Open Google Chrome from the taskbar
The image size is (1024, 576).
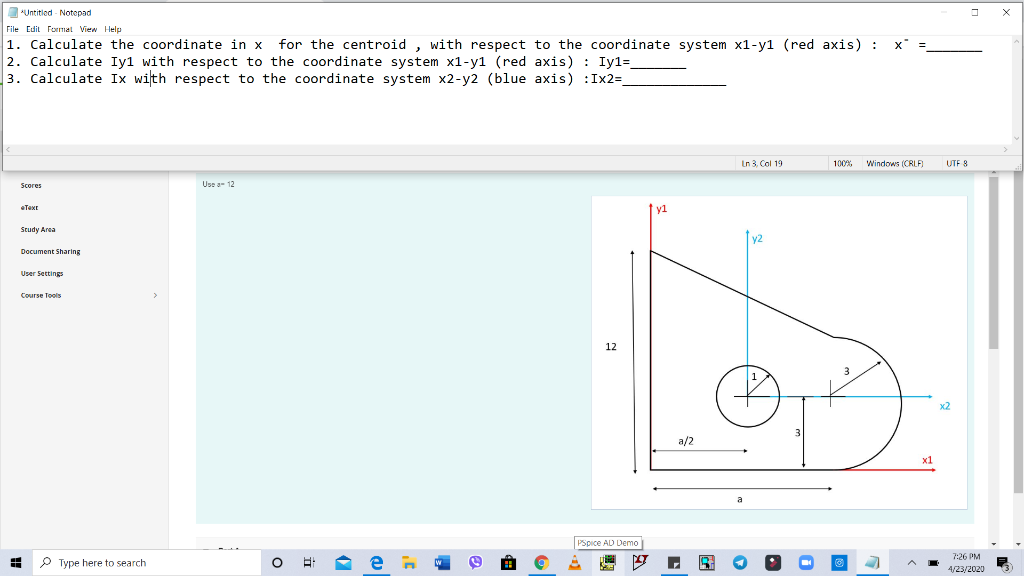542,562
